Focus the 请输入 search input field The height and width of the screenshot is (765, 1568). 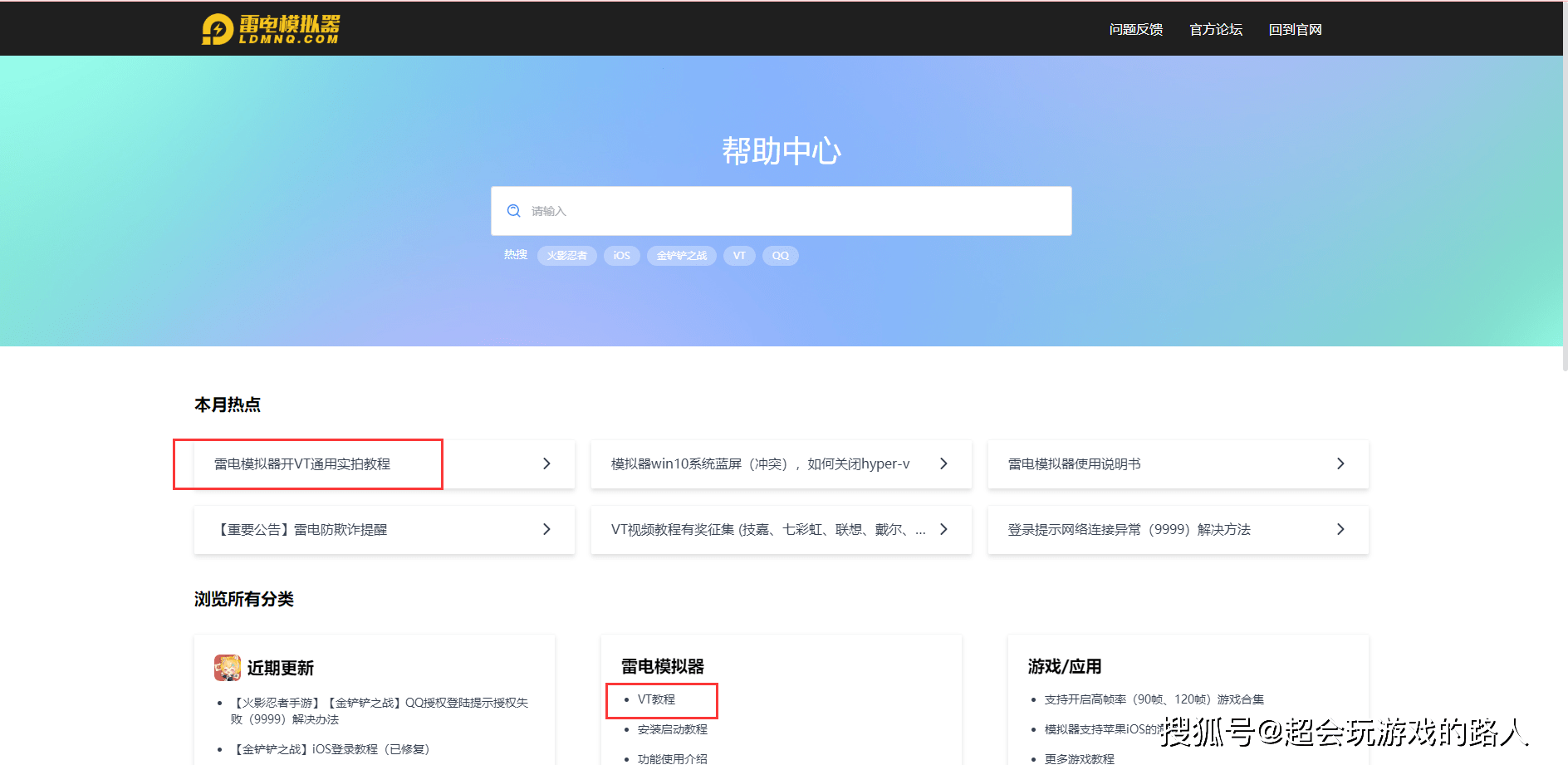(x=781, y=211)
